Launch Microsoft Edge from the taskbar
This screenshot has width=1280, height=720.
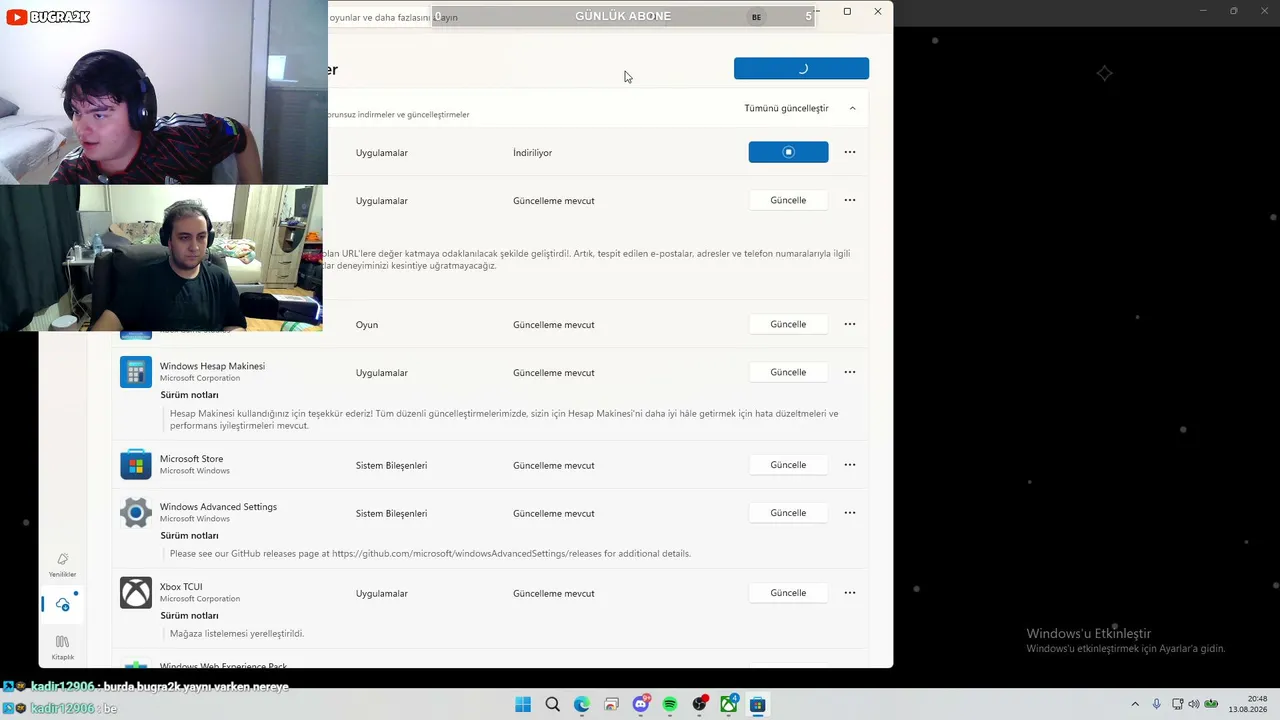(582, 705)
